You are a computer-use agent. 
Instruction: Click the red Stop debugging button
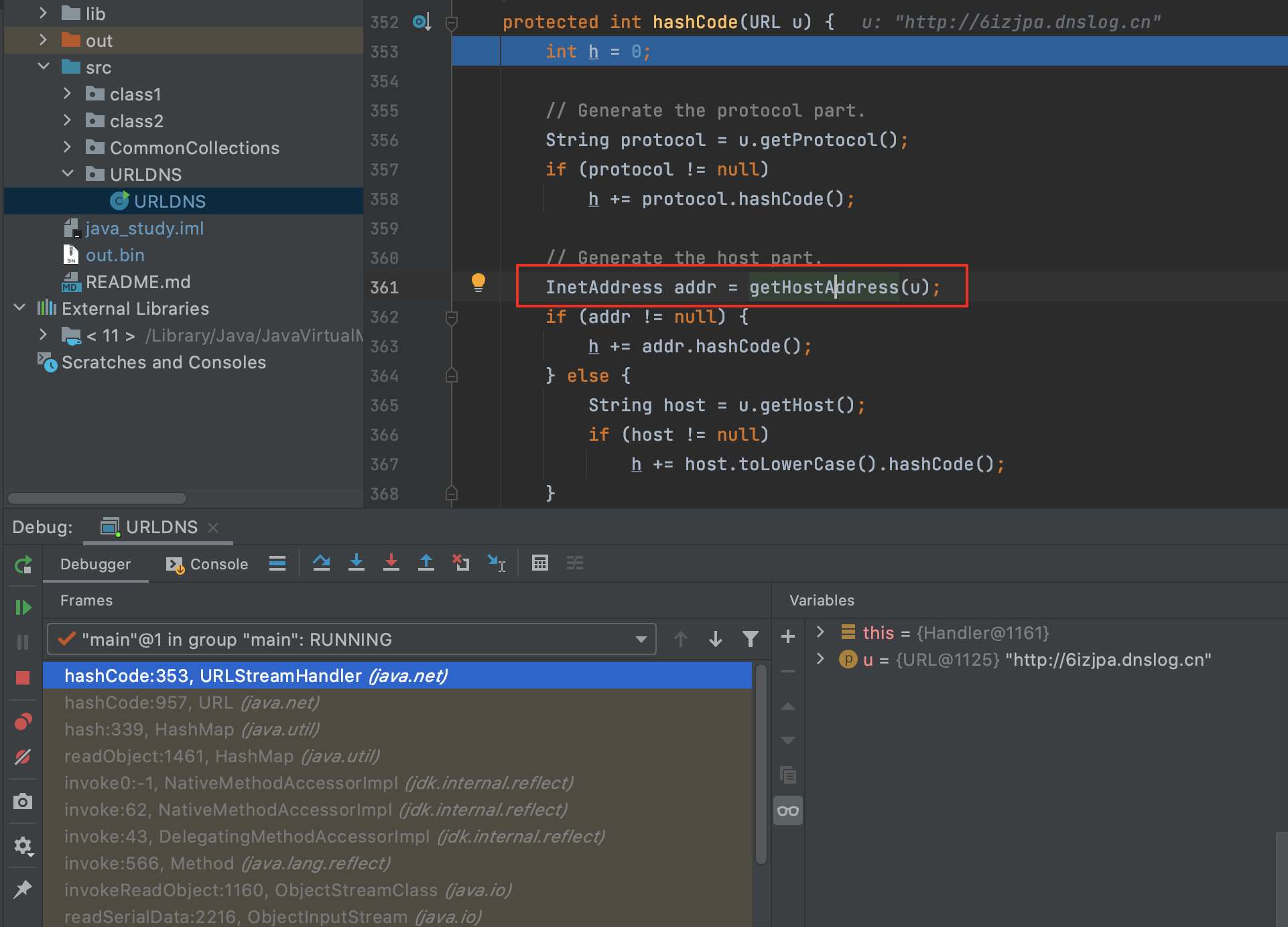click(23, 678)
